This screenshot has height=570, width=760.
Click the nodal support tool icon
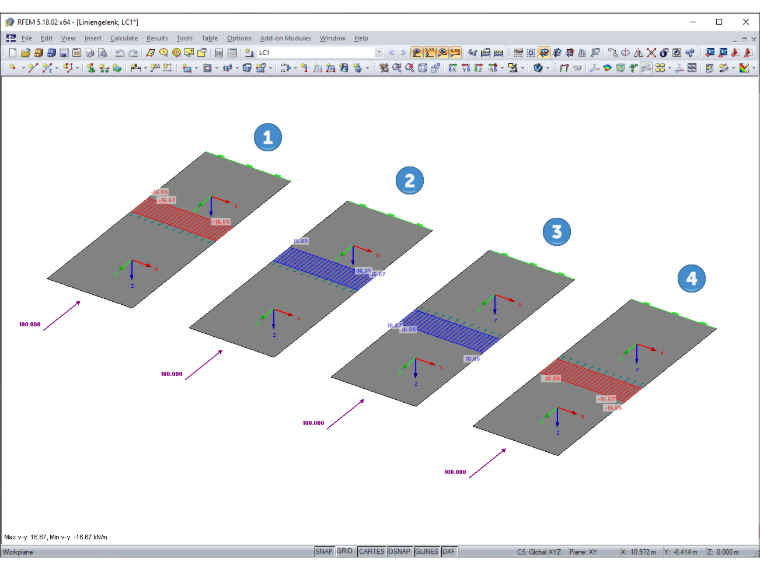coord(91,68)
